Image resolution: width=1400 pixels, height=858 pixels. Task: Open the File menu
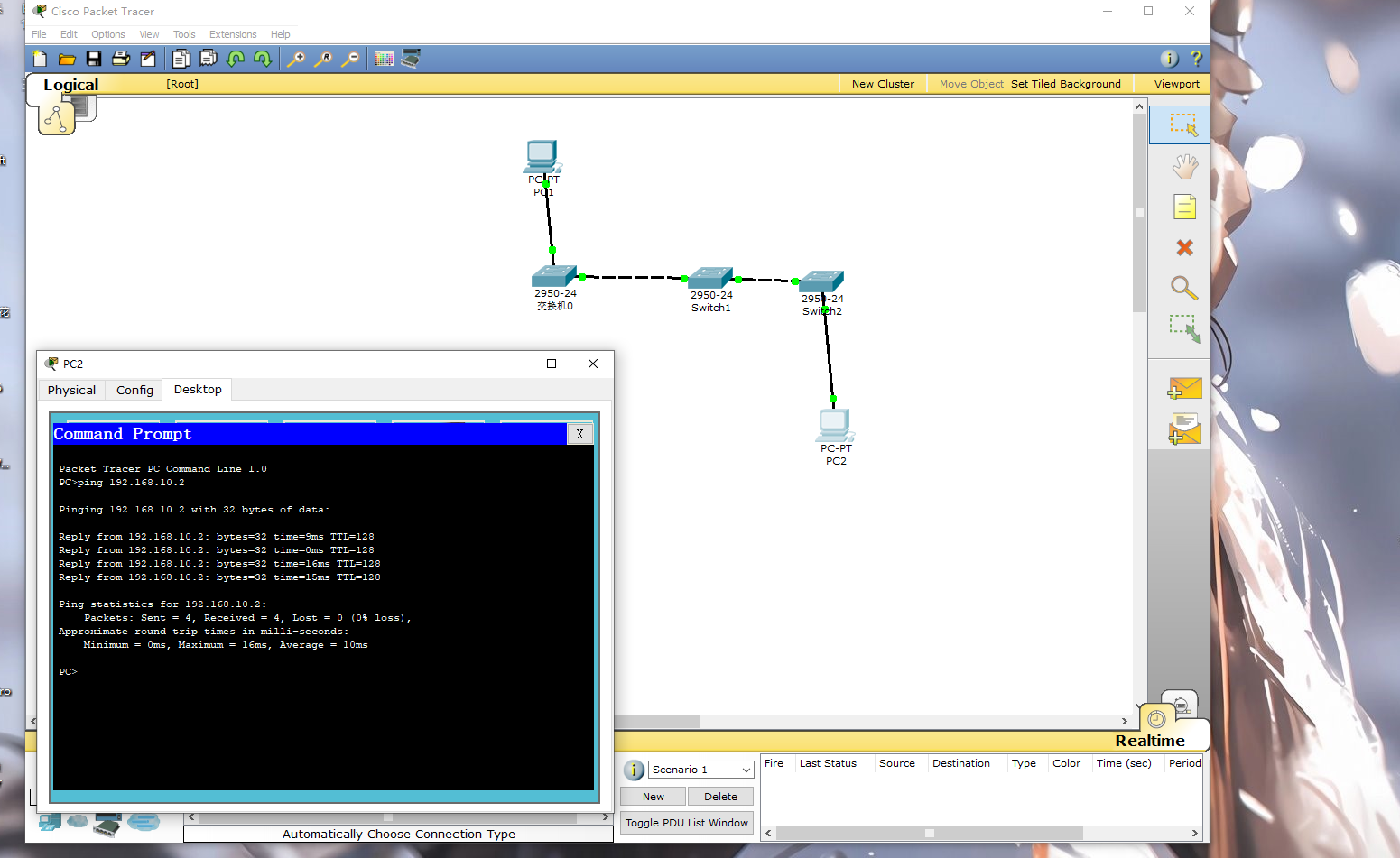tap(39, 34)
